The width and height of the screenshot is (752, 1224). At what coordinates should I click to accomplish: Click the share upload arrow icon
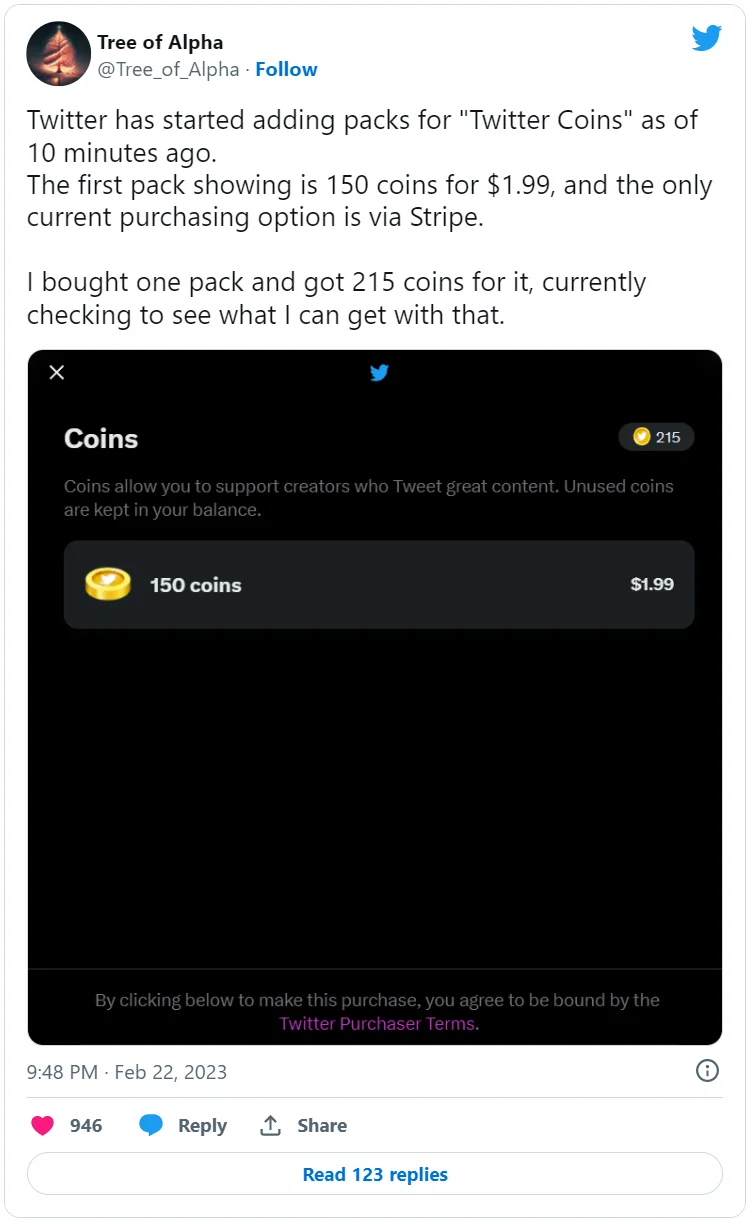(270, 1125)
